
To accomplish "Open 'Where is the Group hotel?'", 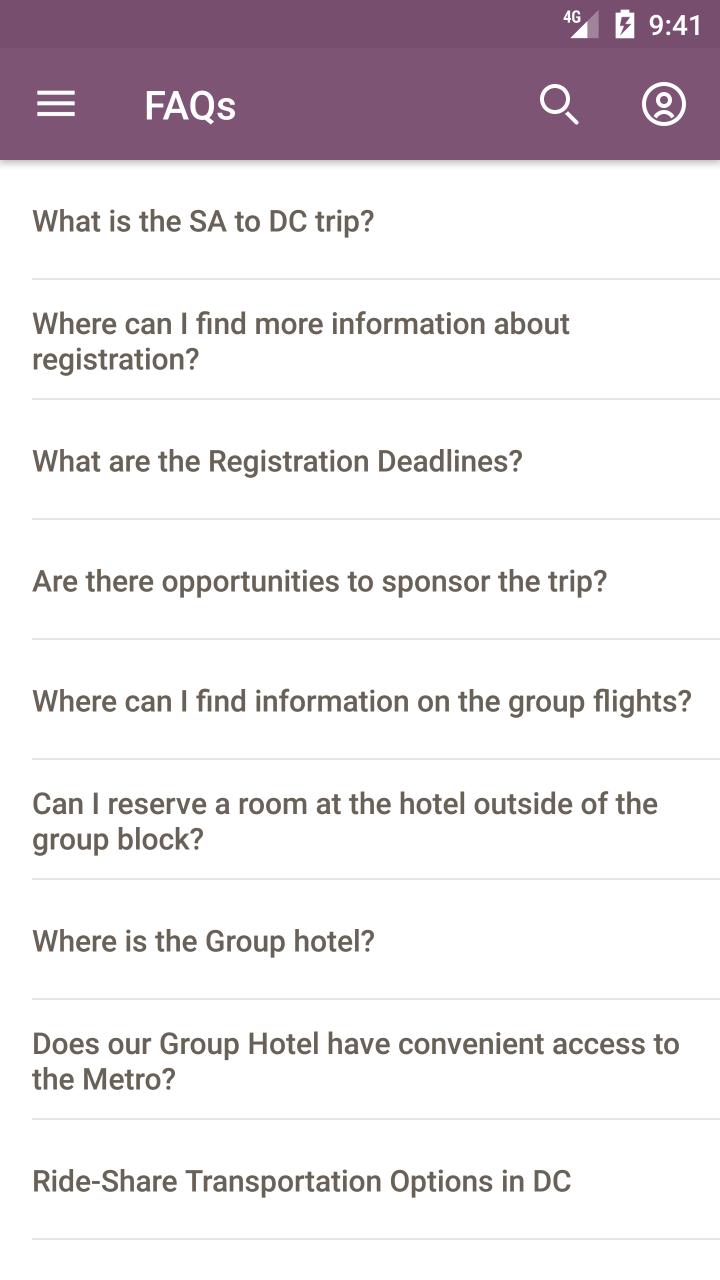I will (360, 940).
